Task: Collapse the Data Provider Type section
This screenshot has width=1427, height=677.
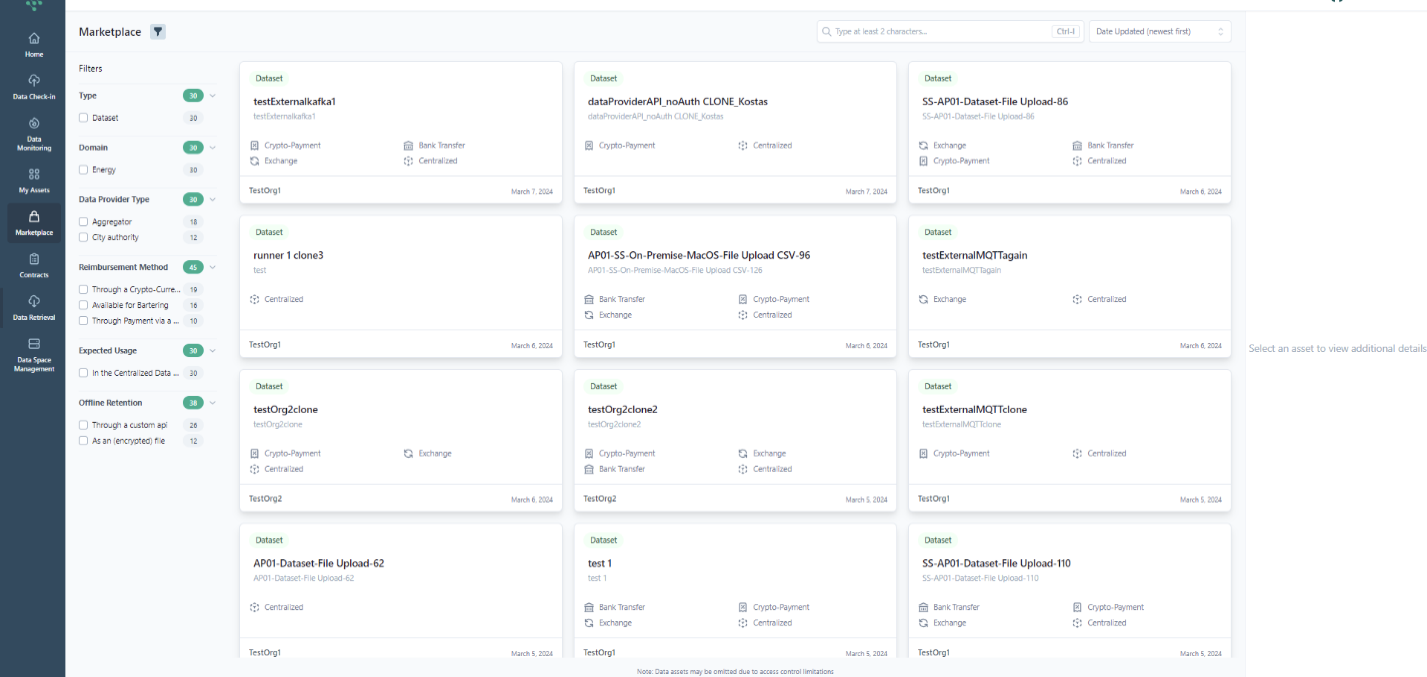Action: click(213, 199)
